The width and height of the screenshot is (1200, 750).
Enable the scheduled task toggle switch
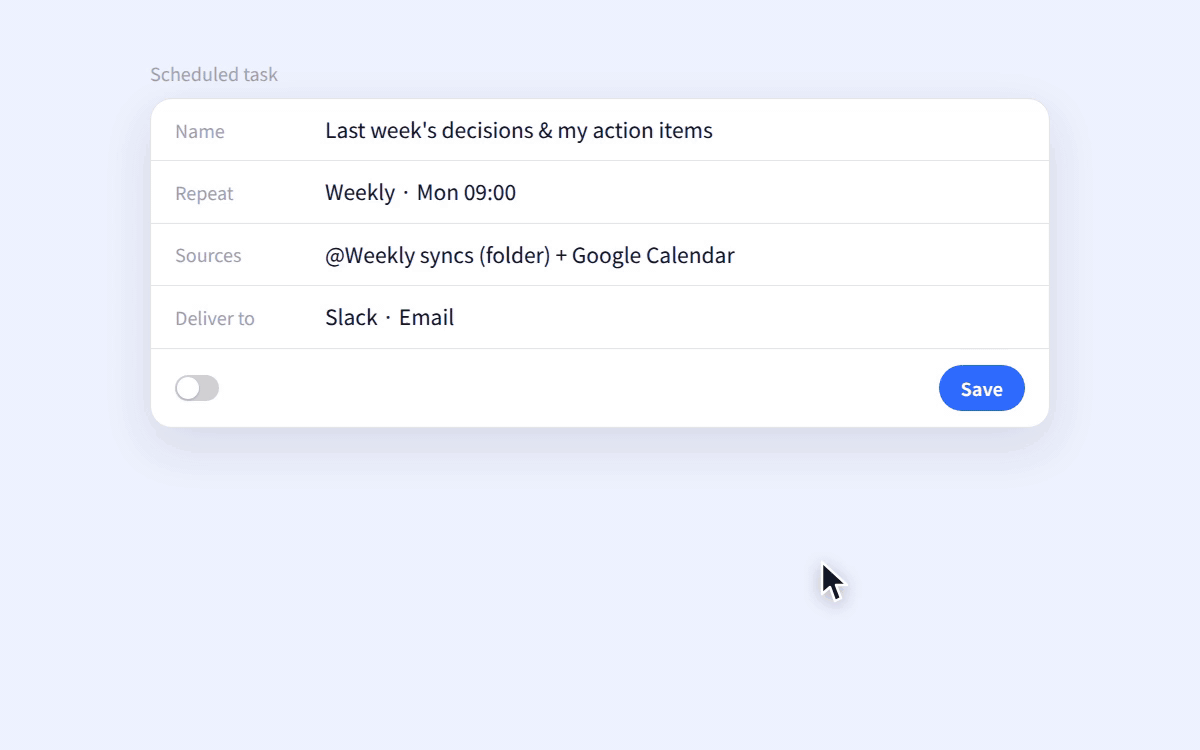197,388
